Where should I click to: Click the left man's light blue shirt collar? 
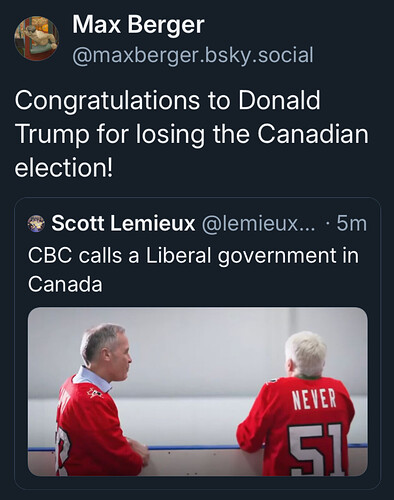[x=92, y=379]
